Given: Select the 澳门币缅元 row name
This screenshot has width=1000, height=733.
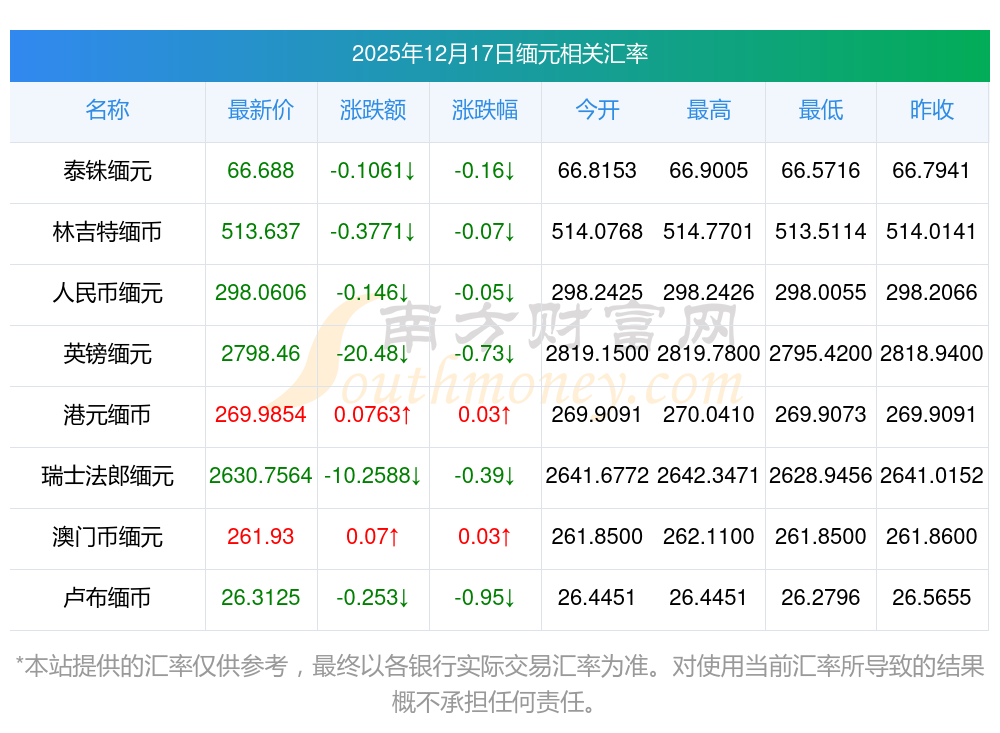Looking at the screenshot, I should [x=107, y=537].
